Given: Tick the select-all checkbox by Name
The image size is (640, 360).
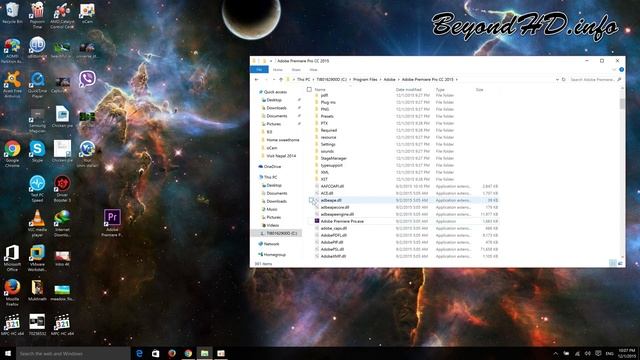Looking at the screenshot, I should pos(309,89).
